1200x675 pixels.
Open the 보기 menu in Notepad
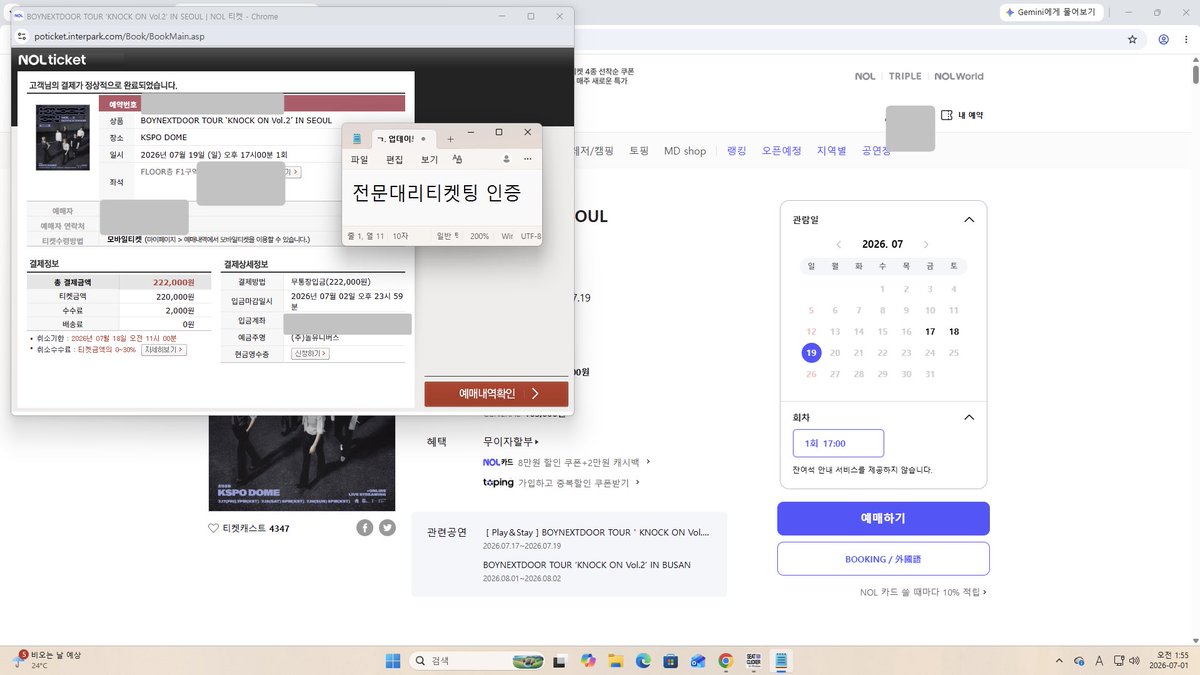pos(429,159)
